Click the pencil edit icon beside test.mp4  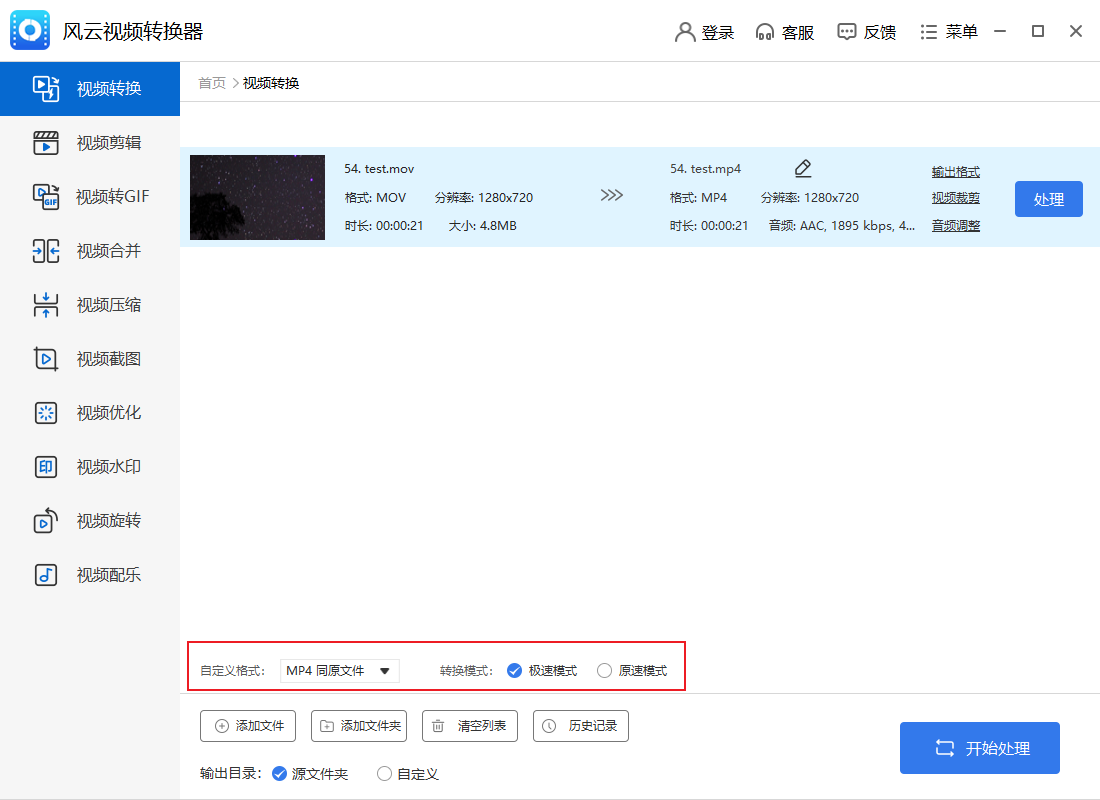coord(802,168)
